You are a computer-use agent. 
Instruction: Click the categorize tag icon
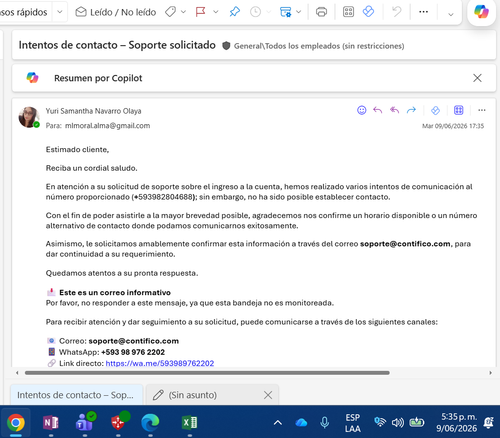click(170, 12)
